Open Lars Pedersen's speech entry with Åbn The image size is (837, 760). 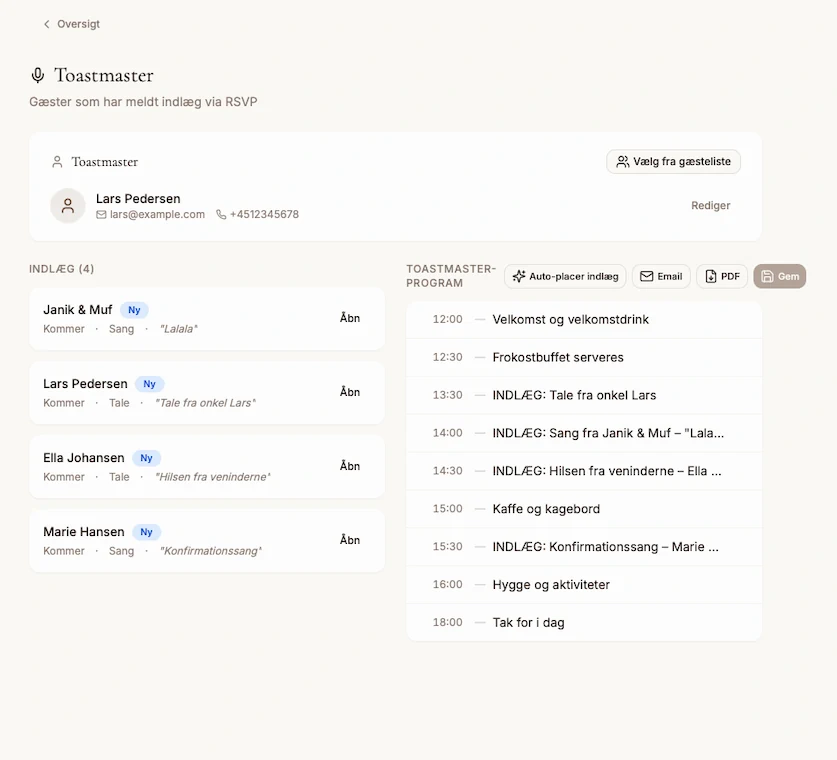[349, 392]
